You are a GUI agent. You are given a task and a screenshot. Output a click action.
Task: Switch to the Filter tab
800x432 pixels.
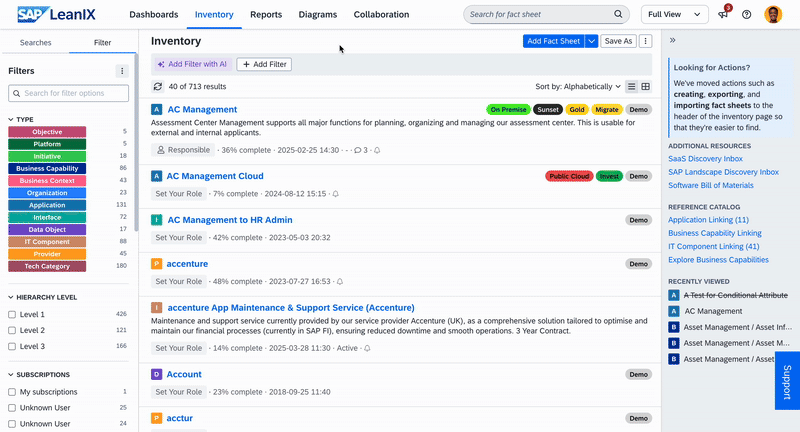102,43
